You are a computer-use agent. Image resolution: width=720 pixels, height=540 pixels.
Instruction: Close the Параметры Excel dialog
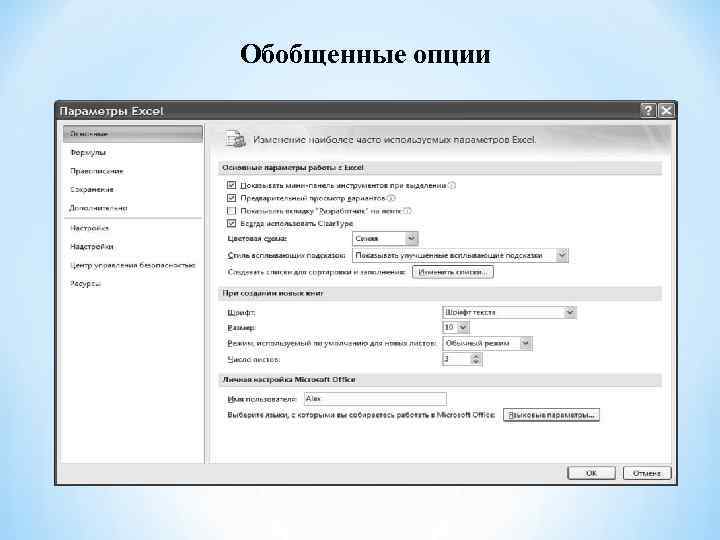[x=666, y=111]
